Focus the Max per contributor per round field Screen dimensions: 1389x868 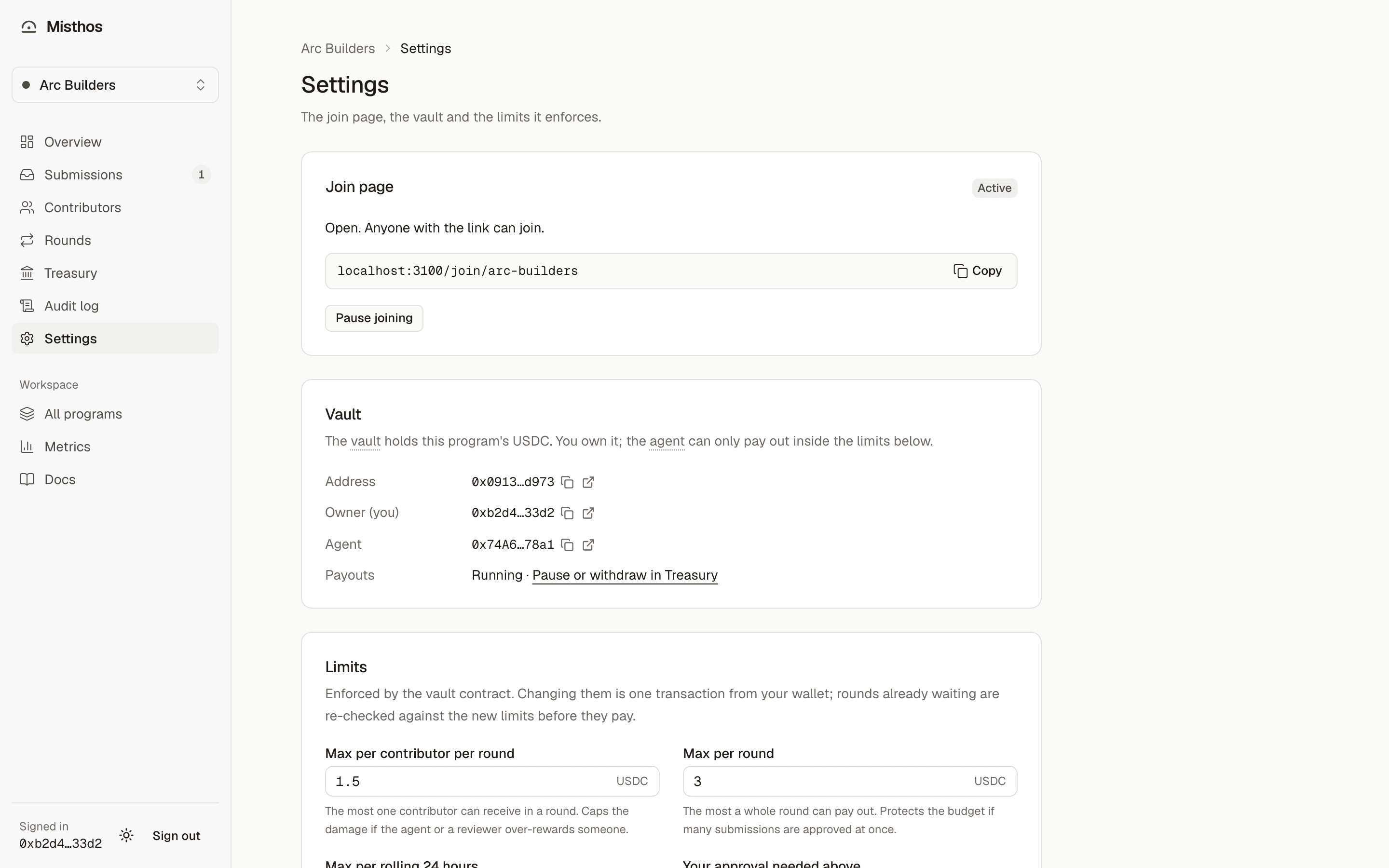(x=492, y=781)
